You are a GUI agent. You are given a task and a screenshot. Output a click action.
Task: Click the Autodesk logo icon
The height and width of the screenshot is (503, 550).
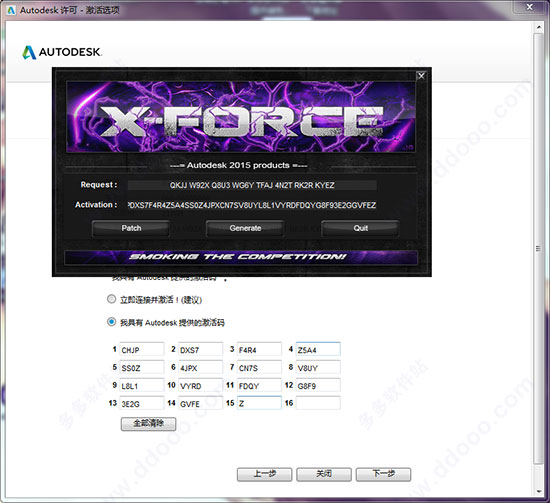point(29,53)
